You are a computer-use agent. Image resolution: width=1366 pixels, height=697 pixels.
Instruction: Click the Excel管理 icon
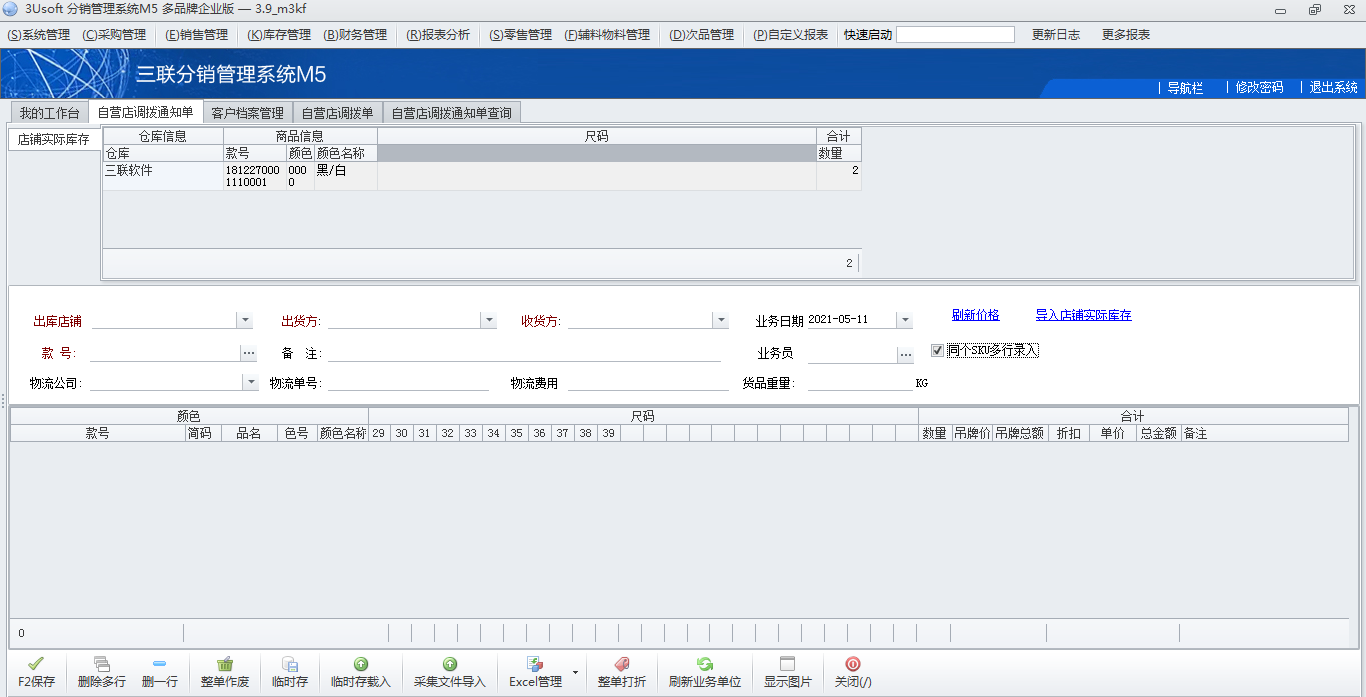(x=535, y=664)
